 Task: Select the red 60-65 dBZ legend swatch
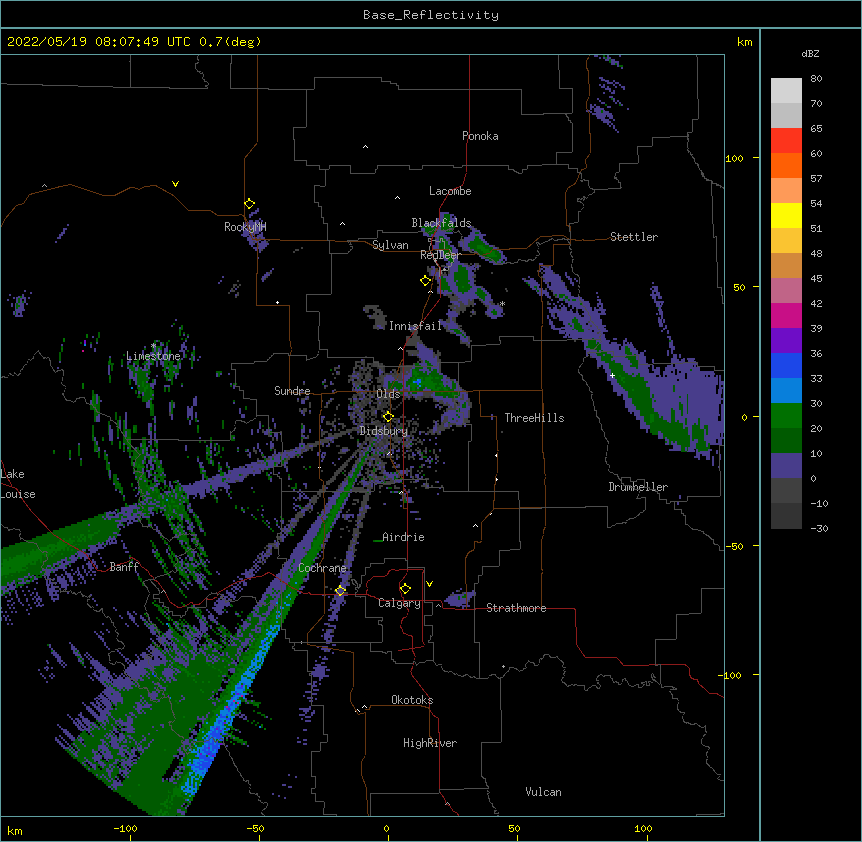(x=786, y=140)
